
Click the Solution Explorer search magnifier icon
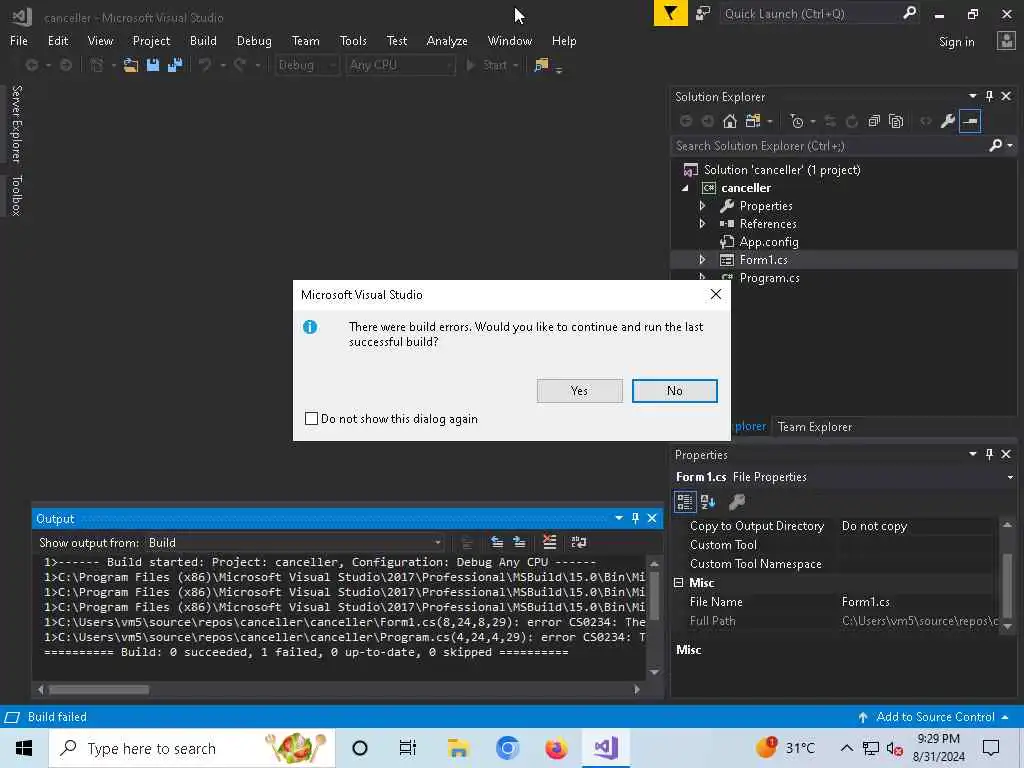[x=996, y=145]
